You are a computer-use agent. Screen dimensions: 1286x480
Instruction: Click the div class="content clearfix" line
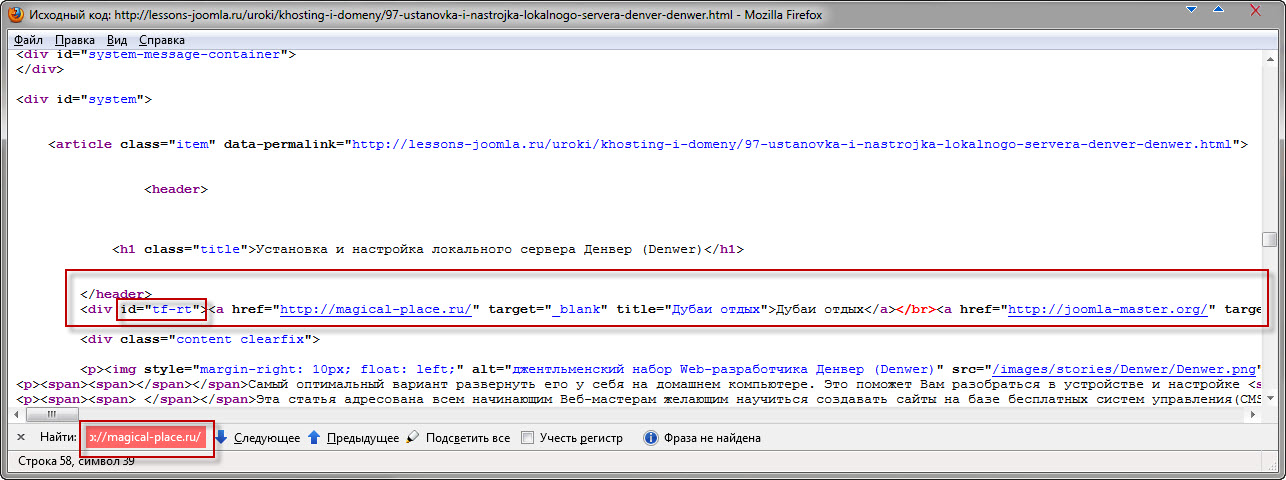point(200,339)
